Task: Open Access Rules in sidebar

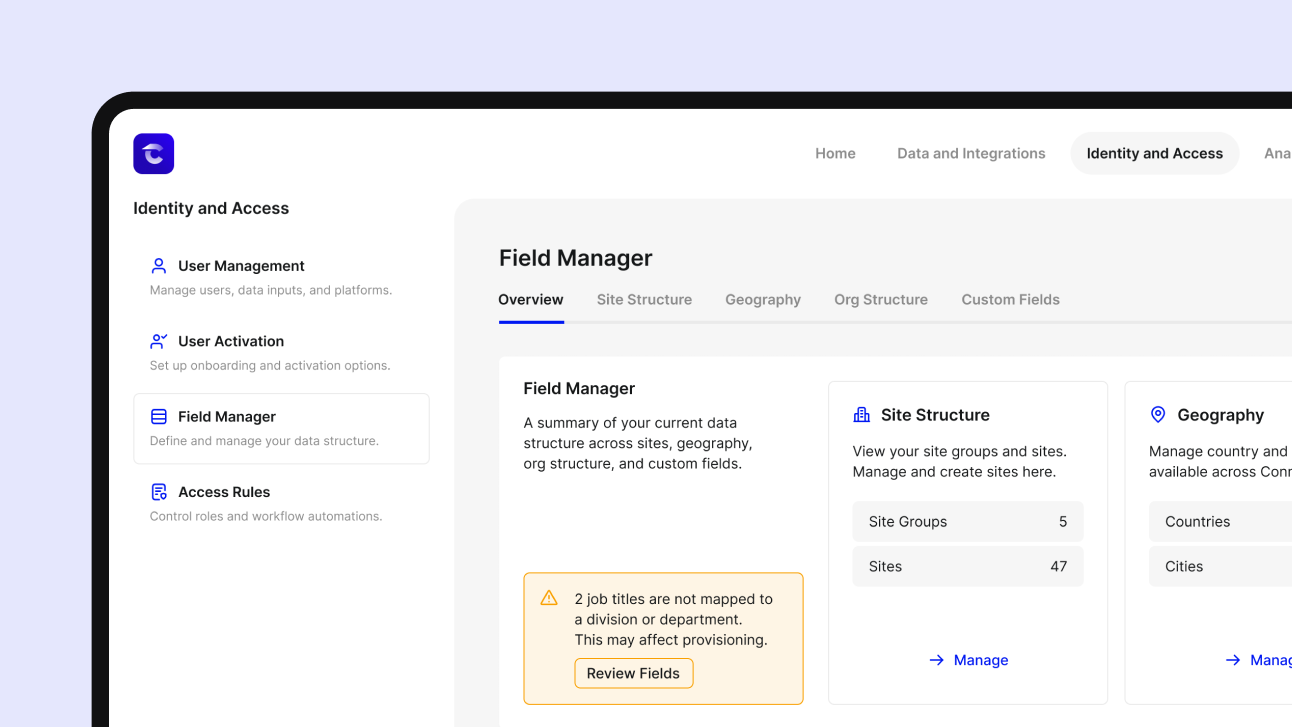Action: point(281,504)
